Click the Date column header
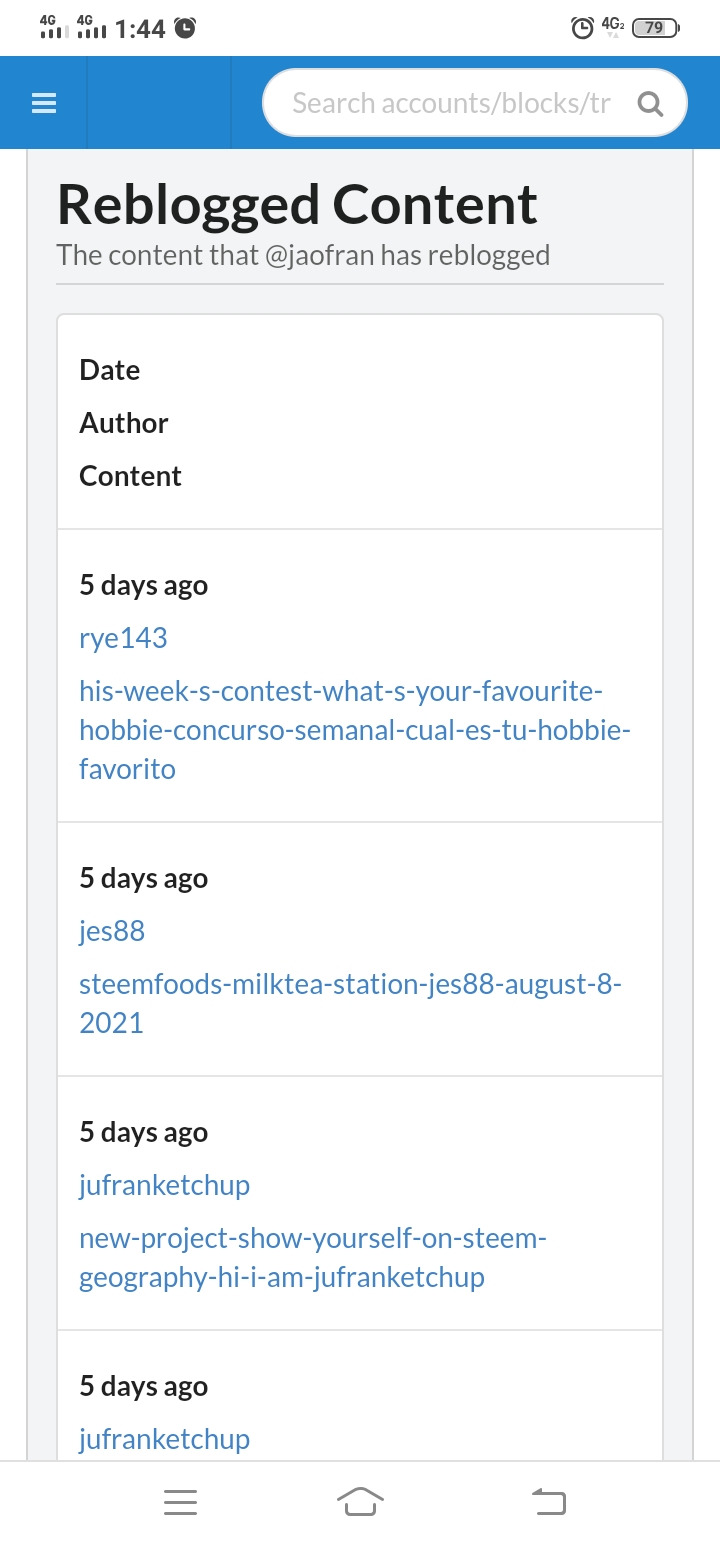 click(x=110, y=370)
